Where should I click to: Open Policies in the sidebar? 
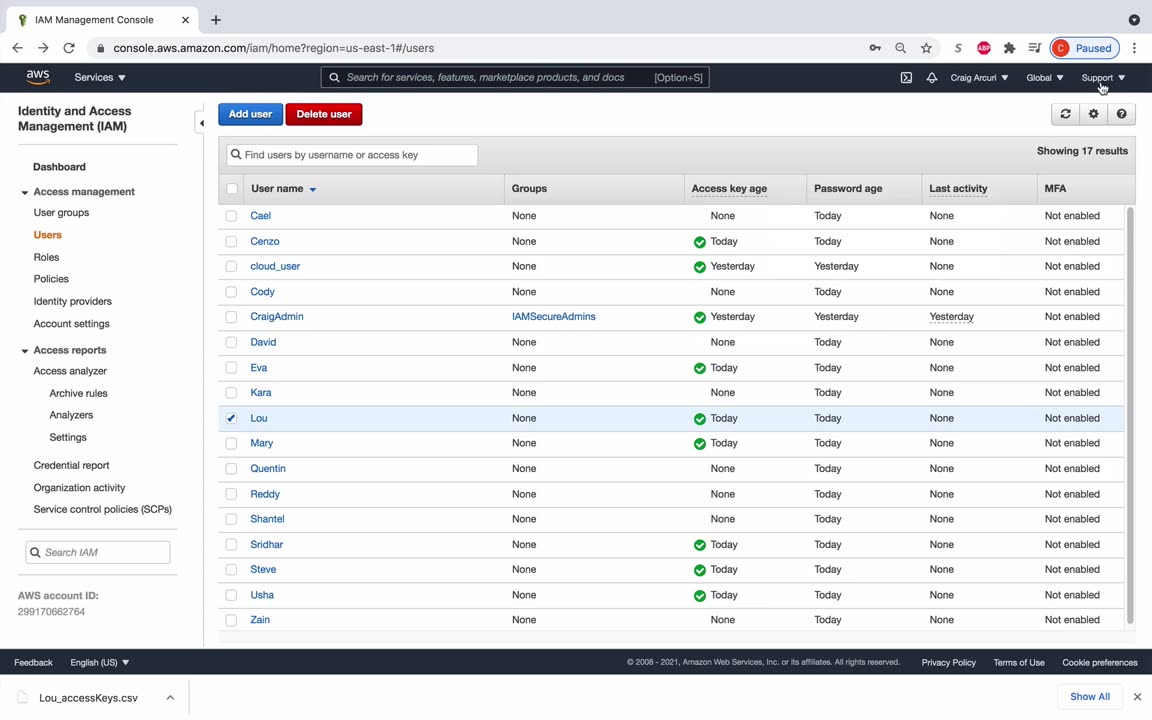(51, 279)
